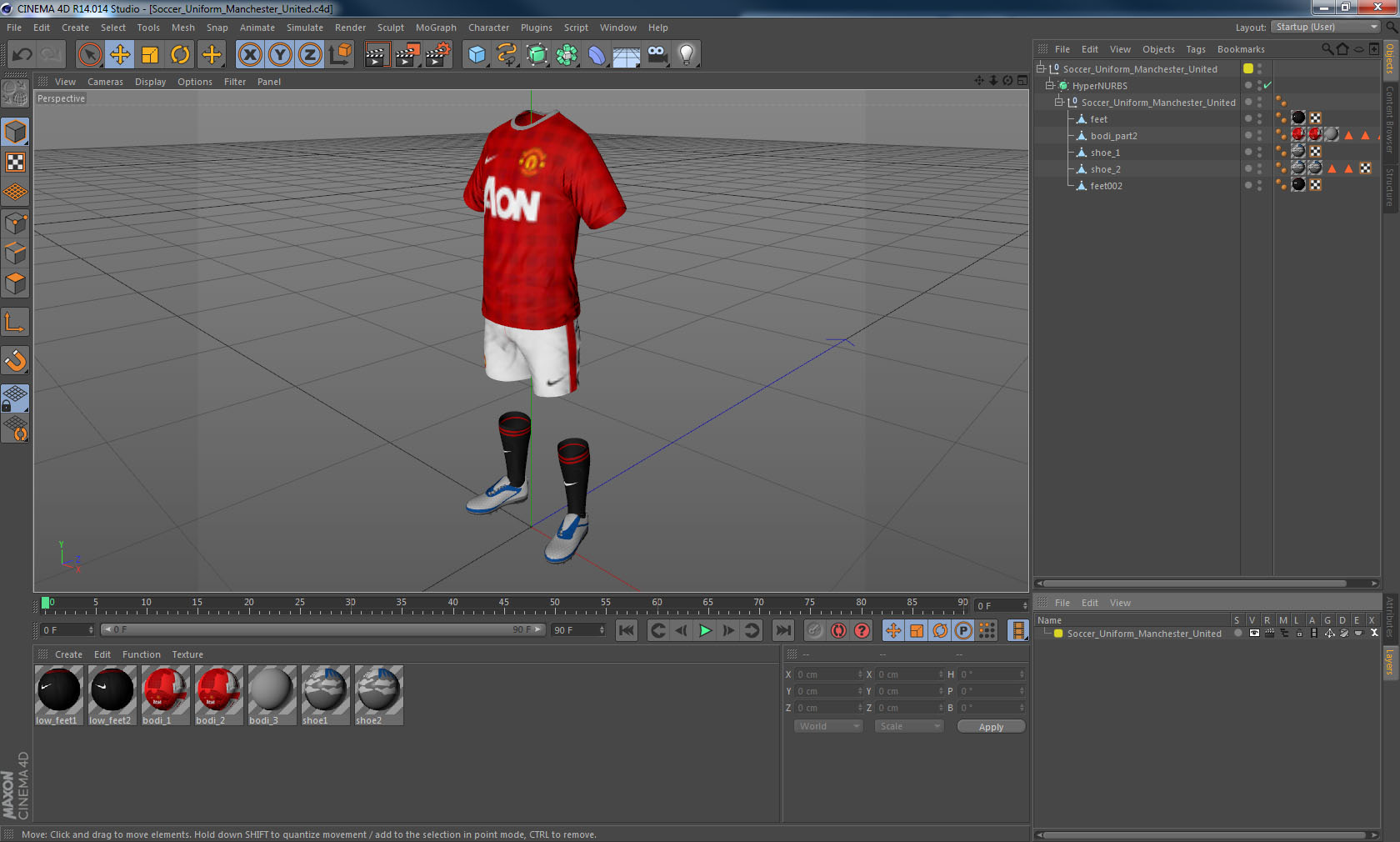The width and height of the screenshot is (1400, 842).
Task: Select the shoe2 material swatch
Action: click(x=378, y=694)
